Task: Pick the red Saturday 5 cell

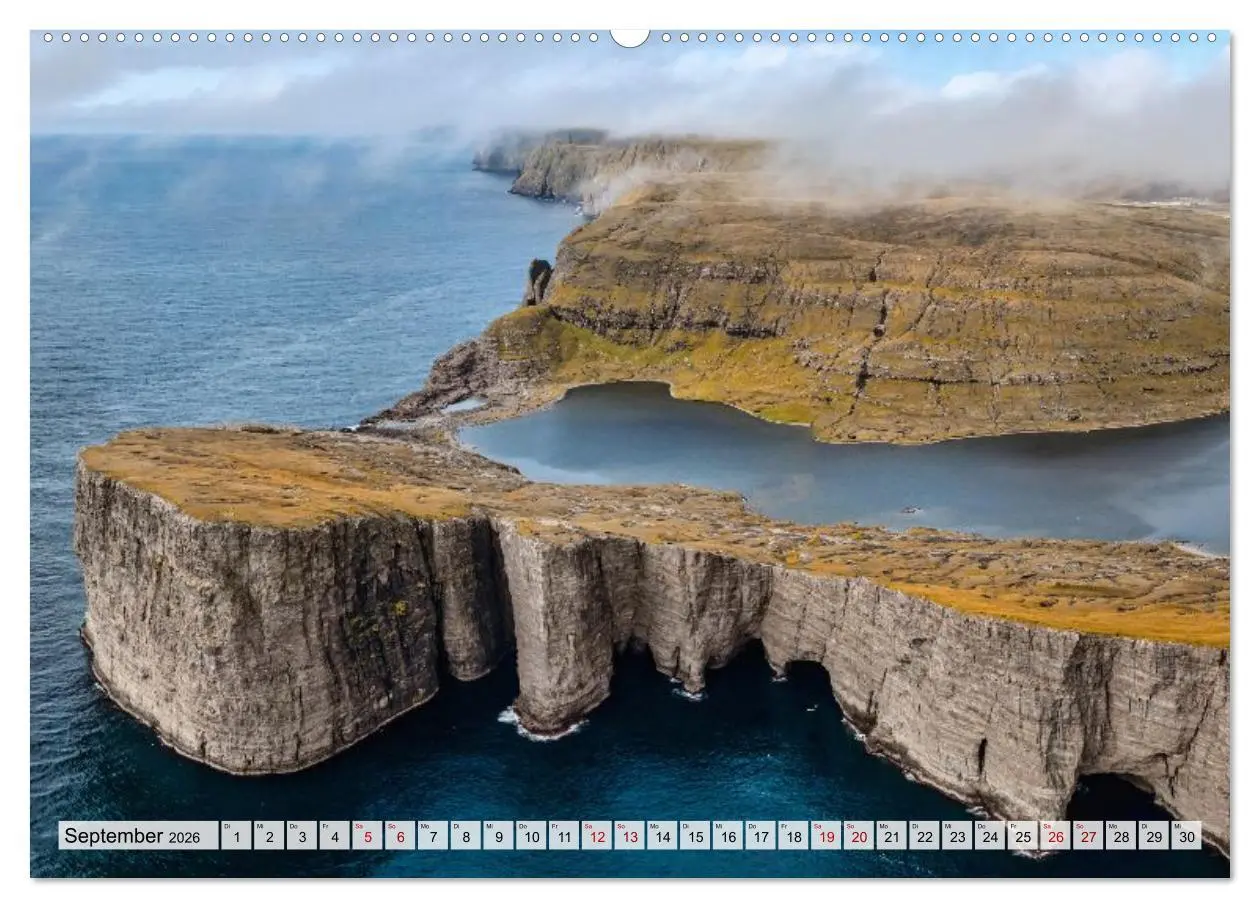Action: [x=367, y=836]
